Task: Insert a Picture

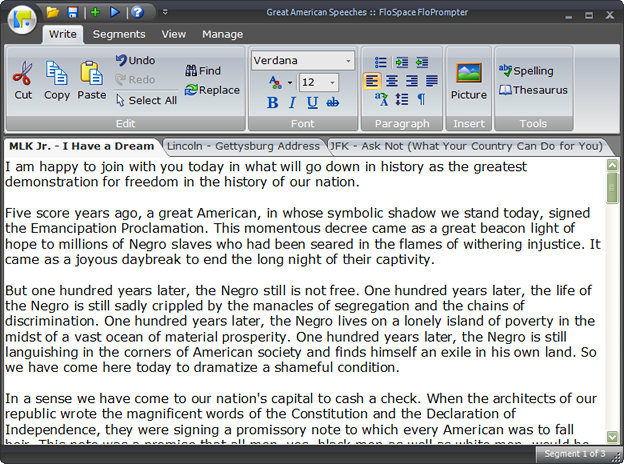Action: (x=469, y=81)
